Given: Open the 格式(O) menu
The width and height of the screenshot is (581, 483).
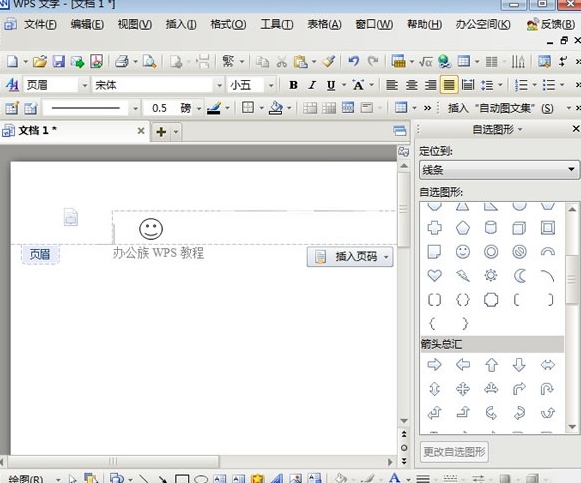Looking at the screenshot, I should click(228, 24).
